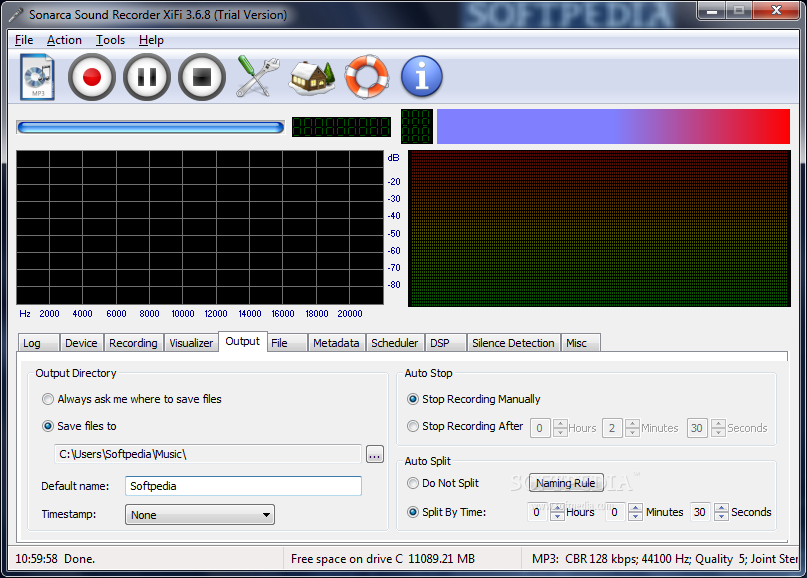Switch to the Log tab
Screen dimensions: 807x578
click(39, 343)
